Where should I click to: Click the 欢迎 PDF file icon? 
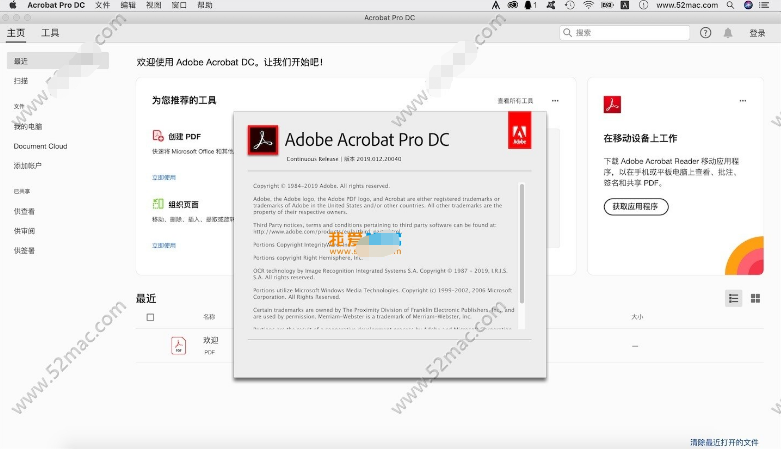coord(179,346)
